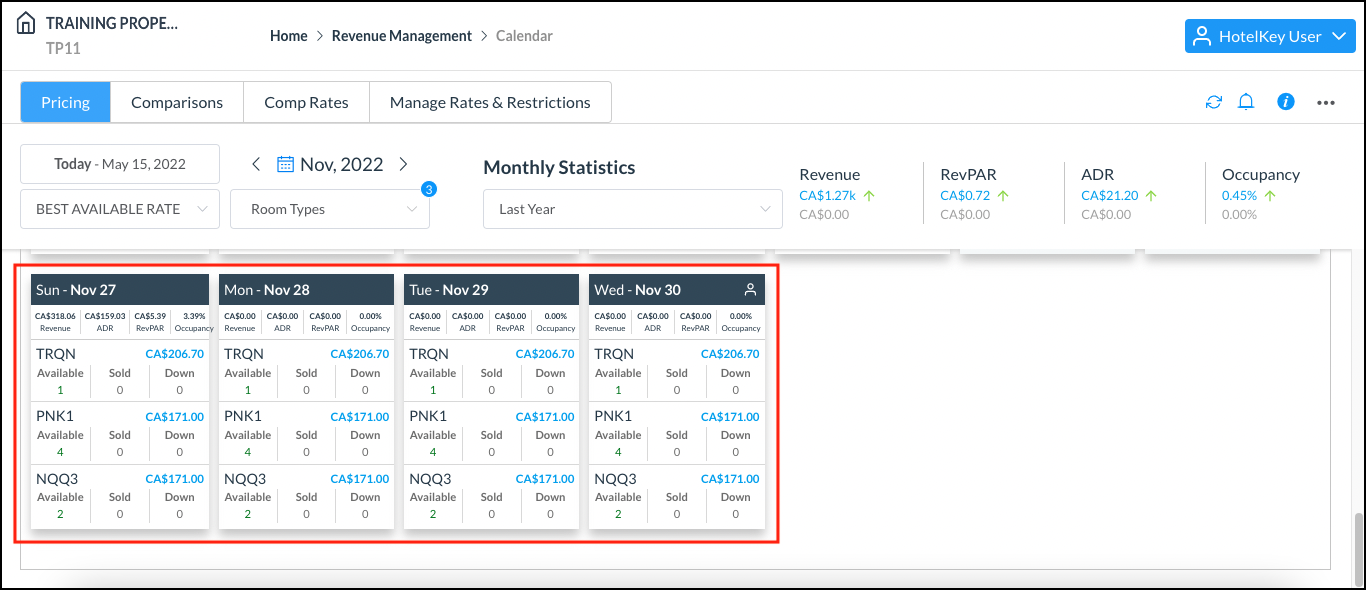Go to previous month using left chevron
This screenshot has width=1366, height=590.
click(x=256, y=163)
